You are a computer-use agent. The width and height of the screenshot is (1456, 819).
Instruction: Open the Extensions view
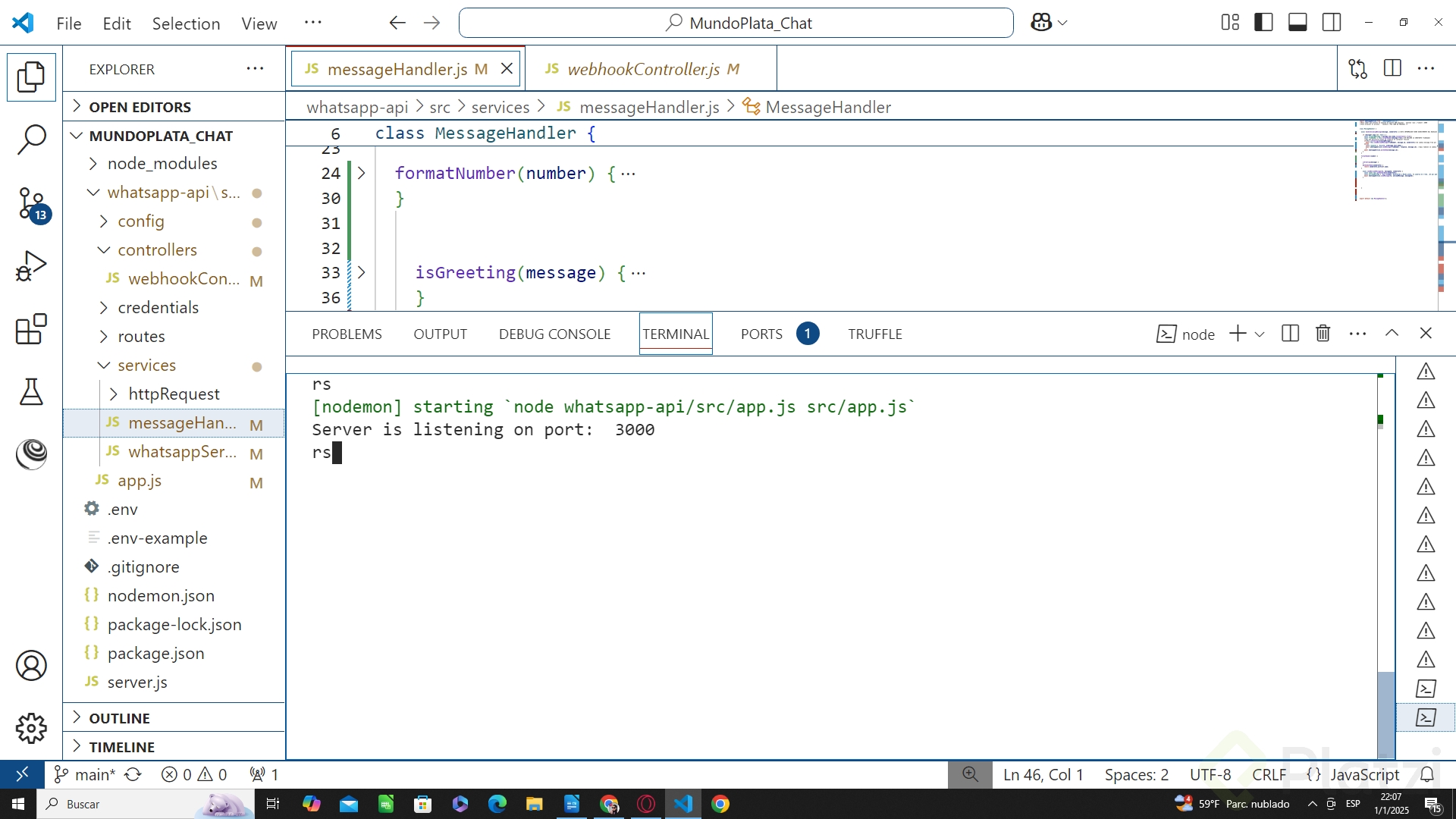pyautogui.click(x=31, y=329)
